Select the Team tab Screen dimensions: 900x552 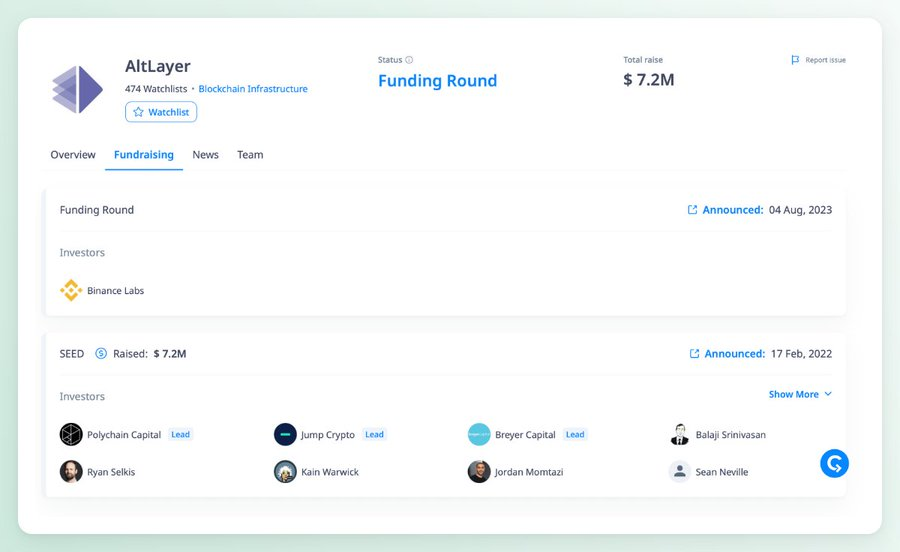pos(250,155)
